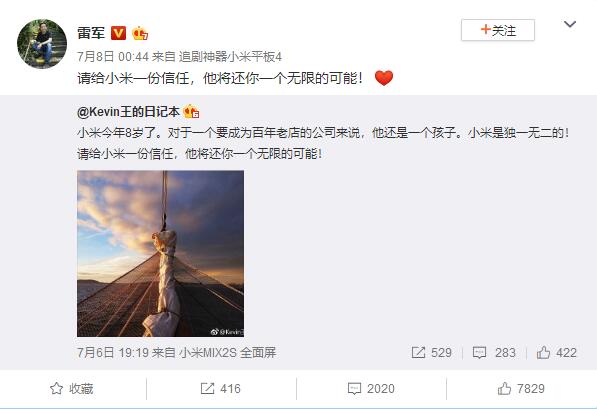Expand the post options chevron menu
Screen dimensions: 597x409
click(x=570, y=24)
